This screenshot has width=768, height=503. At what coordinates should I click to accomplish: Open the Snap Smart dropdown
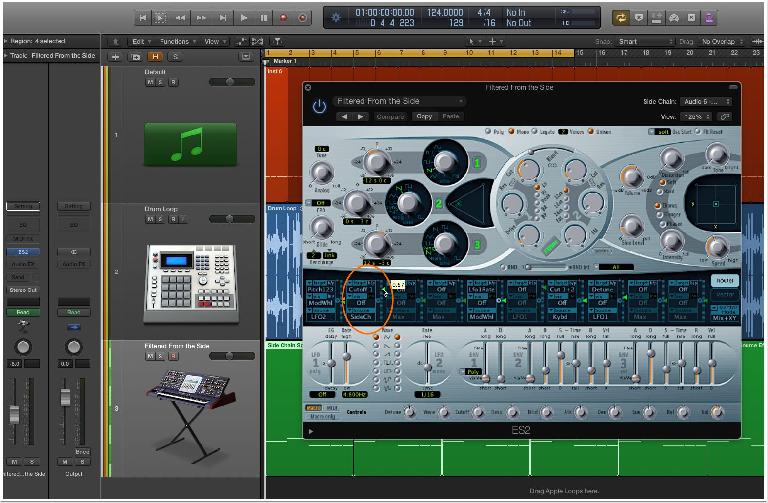click(x=645, y=42)
